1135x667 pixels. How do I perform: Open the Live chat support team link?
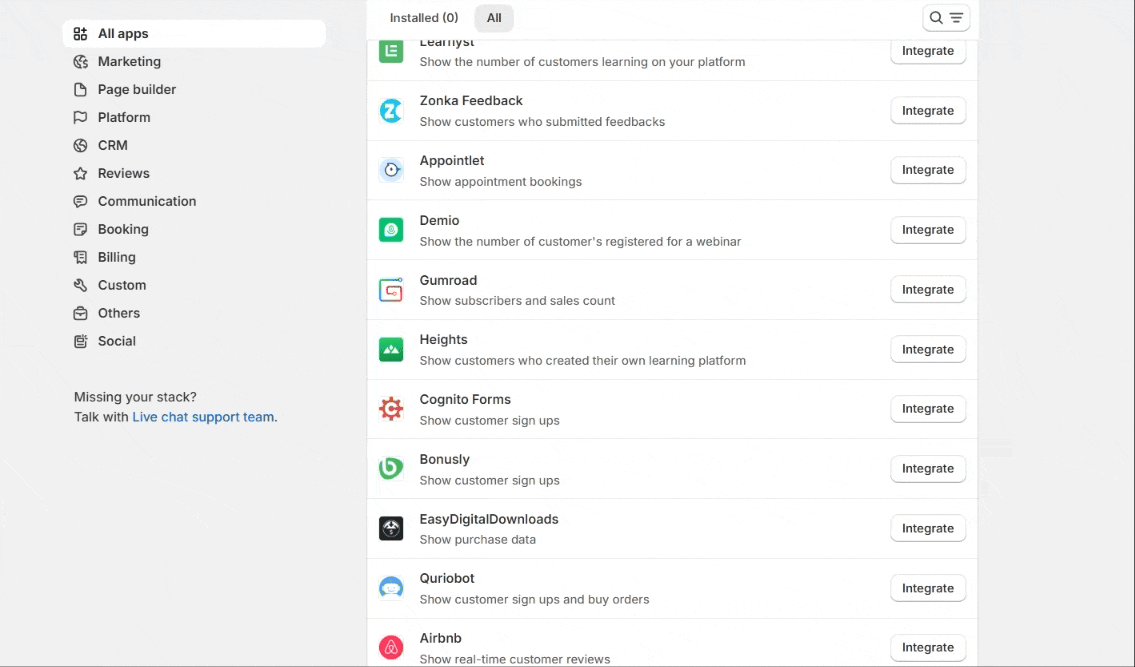pos(203,417)
